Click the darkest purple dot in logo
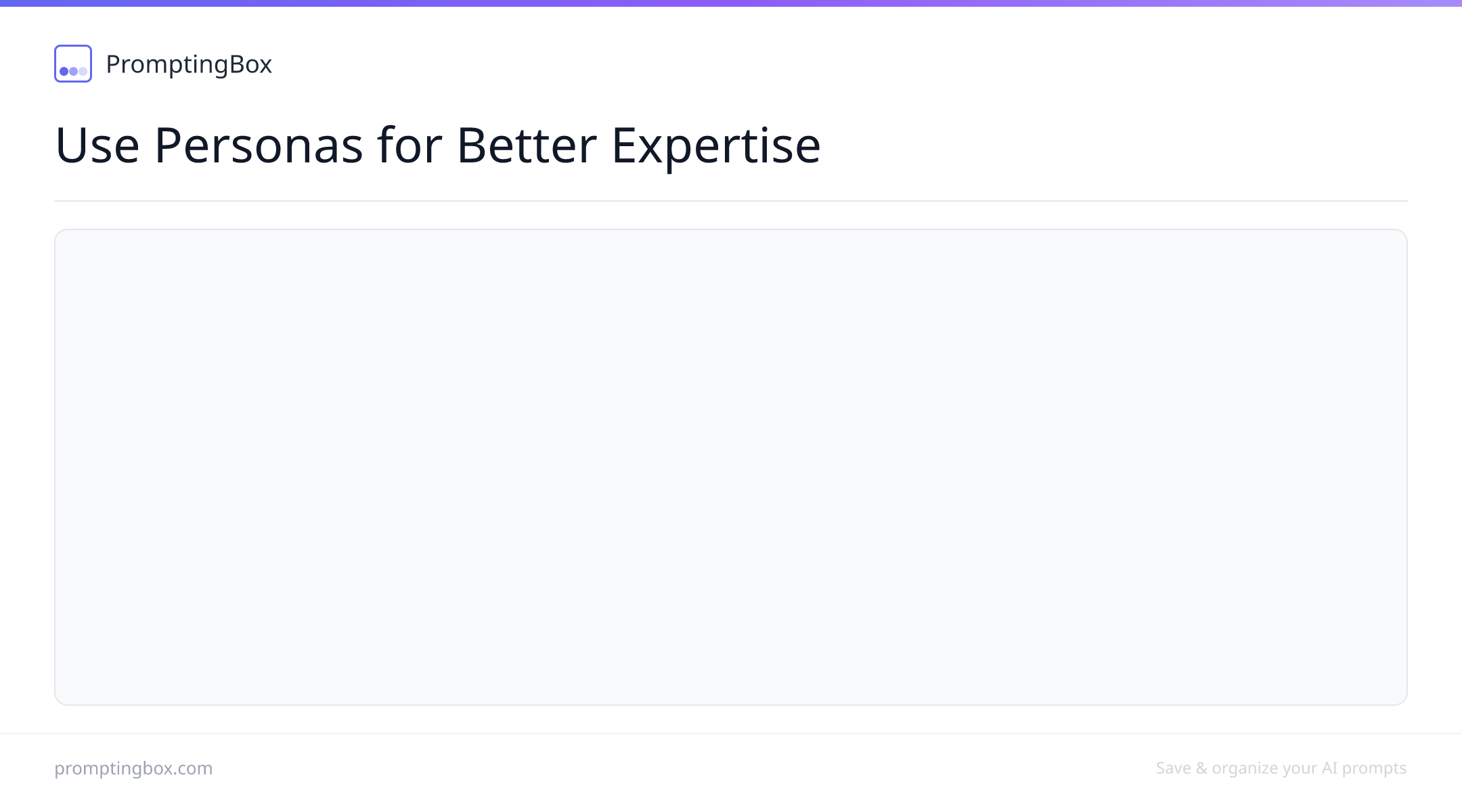The height and width of the screenshot is (812, 1462). point(64,71)
